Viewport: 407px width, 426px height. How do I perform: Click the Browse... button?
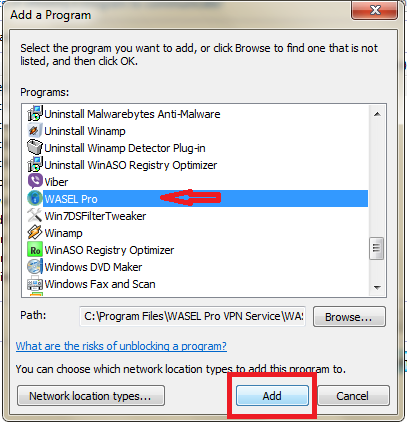(x=349, y=317)
